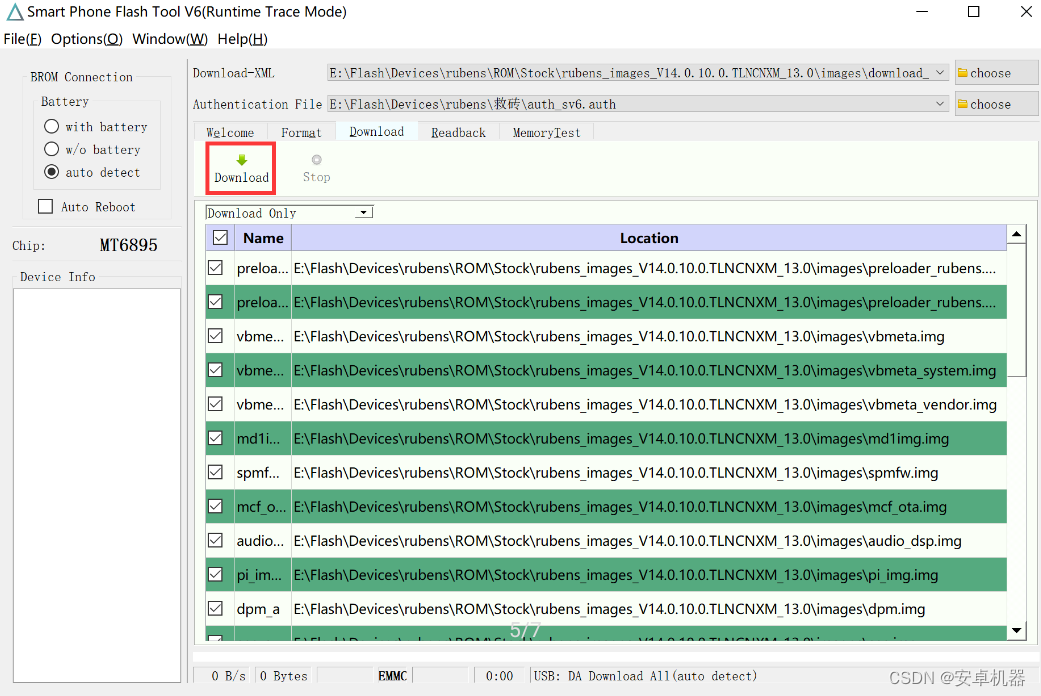The width and height of the screenshot is (1041, 696).
Task: Click the EMMC status bar entry
Action: point(392,675)
